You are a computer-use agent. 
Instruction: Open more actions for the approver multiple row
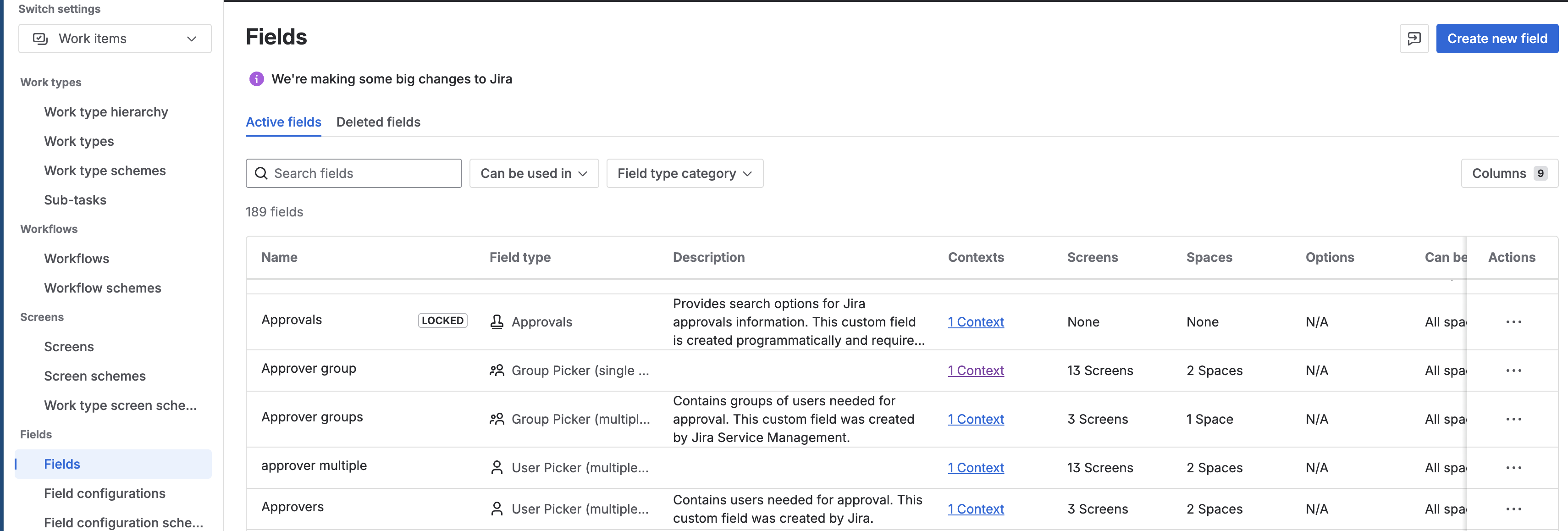(1513, 468)
